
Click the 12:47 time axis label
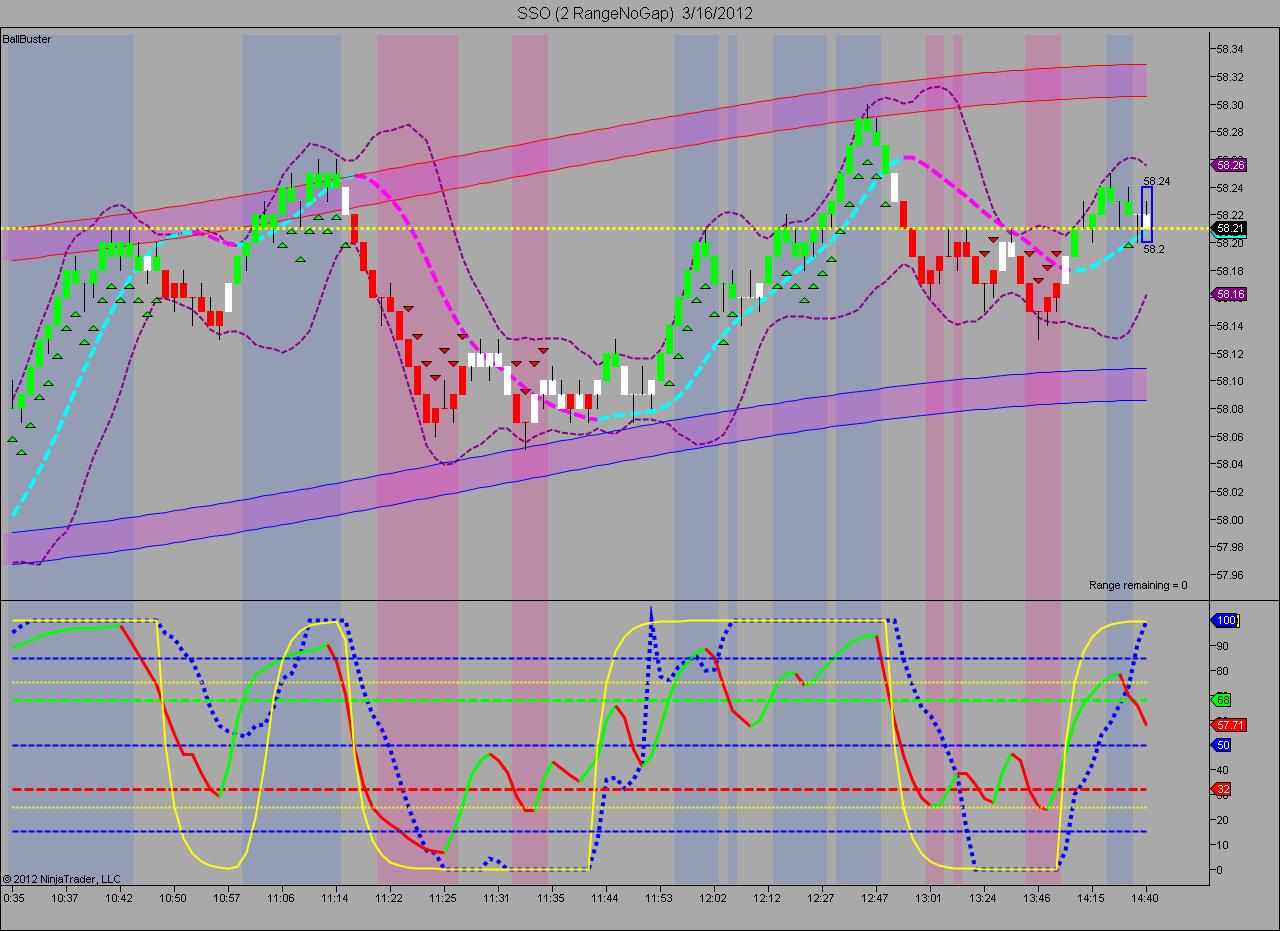tap(875, 898)
